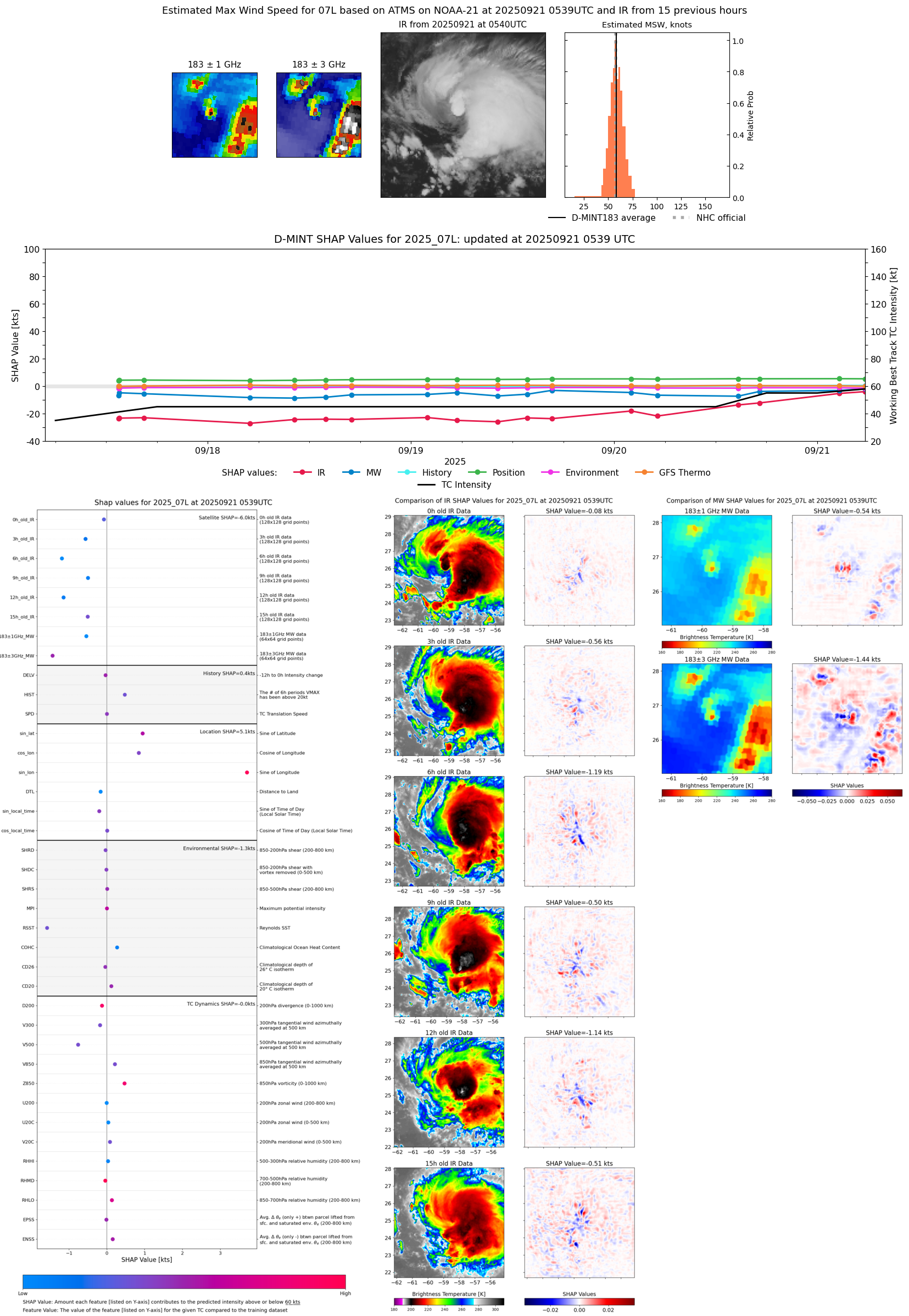This screenshot has width=909, height=1316.
Task: Click the 'Location SHAP=5.1kts' label
Action: pyautogui.click(x=227, y=731)
